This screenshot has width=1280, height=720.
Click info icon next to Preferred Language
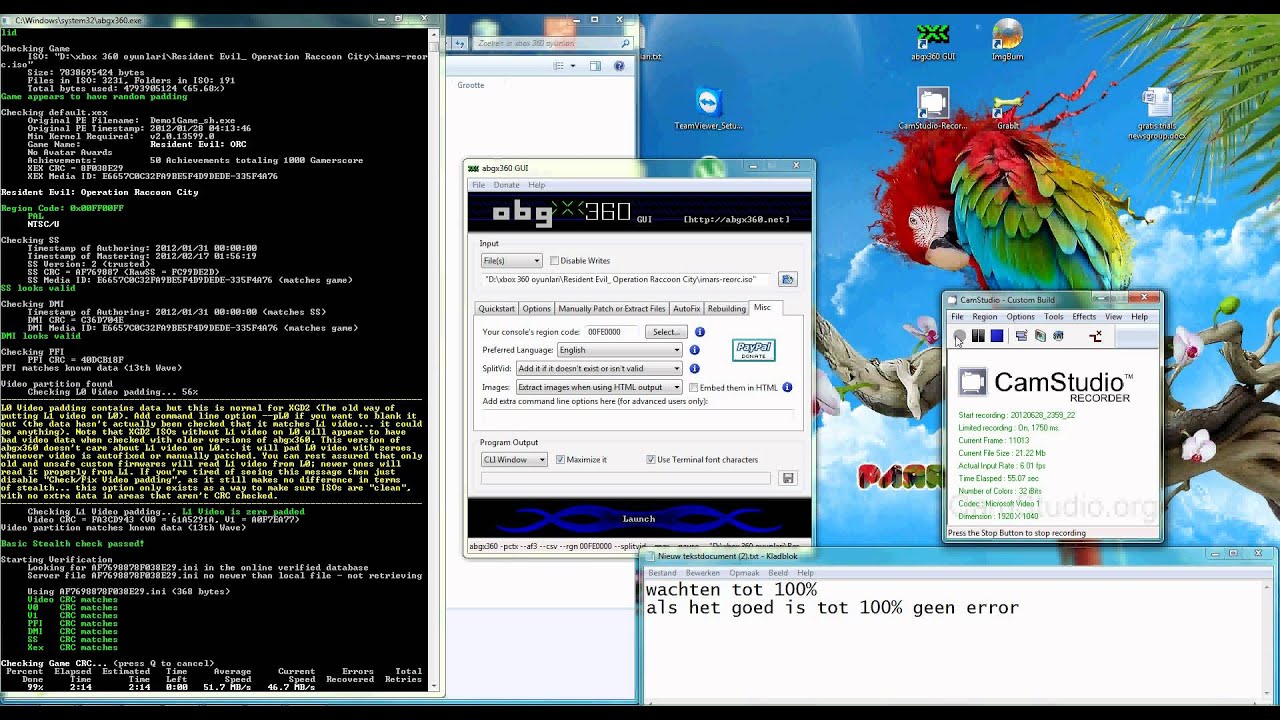(694, 350)
